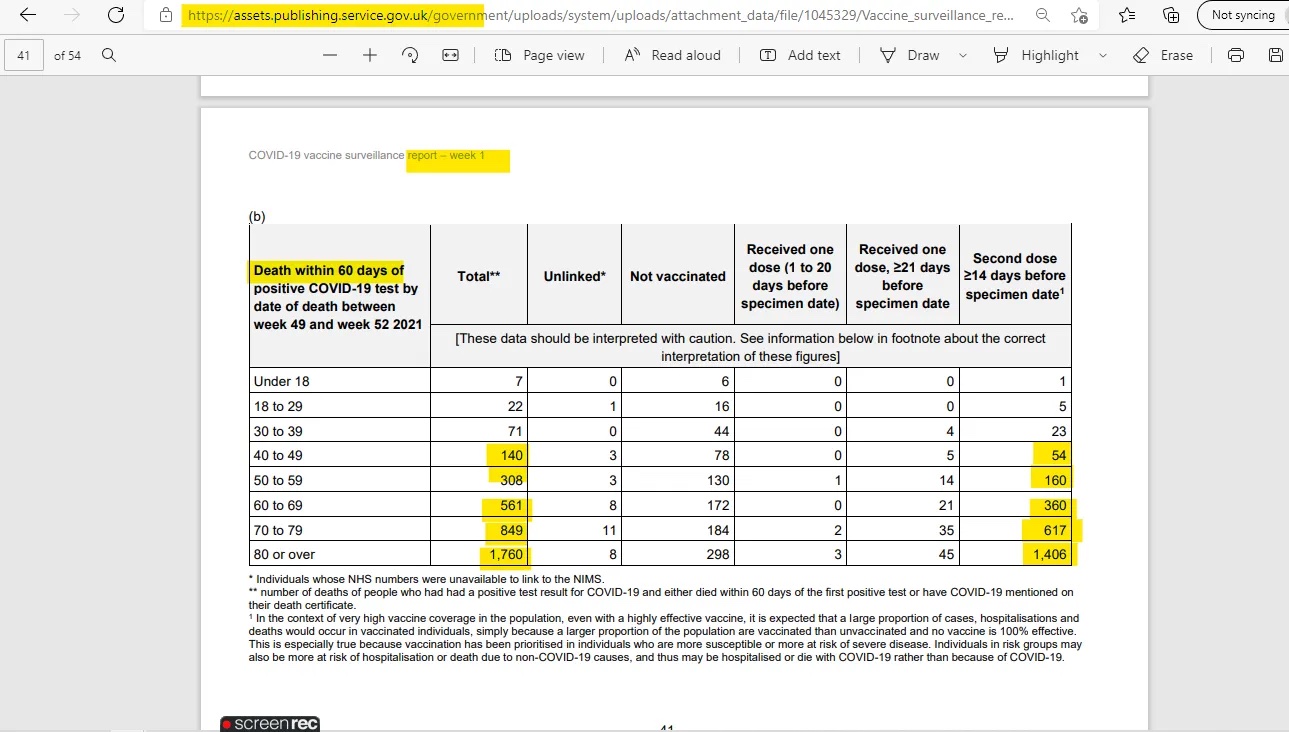Click the highlighted total value 1,760
Viewport: 1289px width, 732px height.
point(505,554)
